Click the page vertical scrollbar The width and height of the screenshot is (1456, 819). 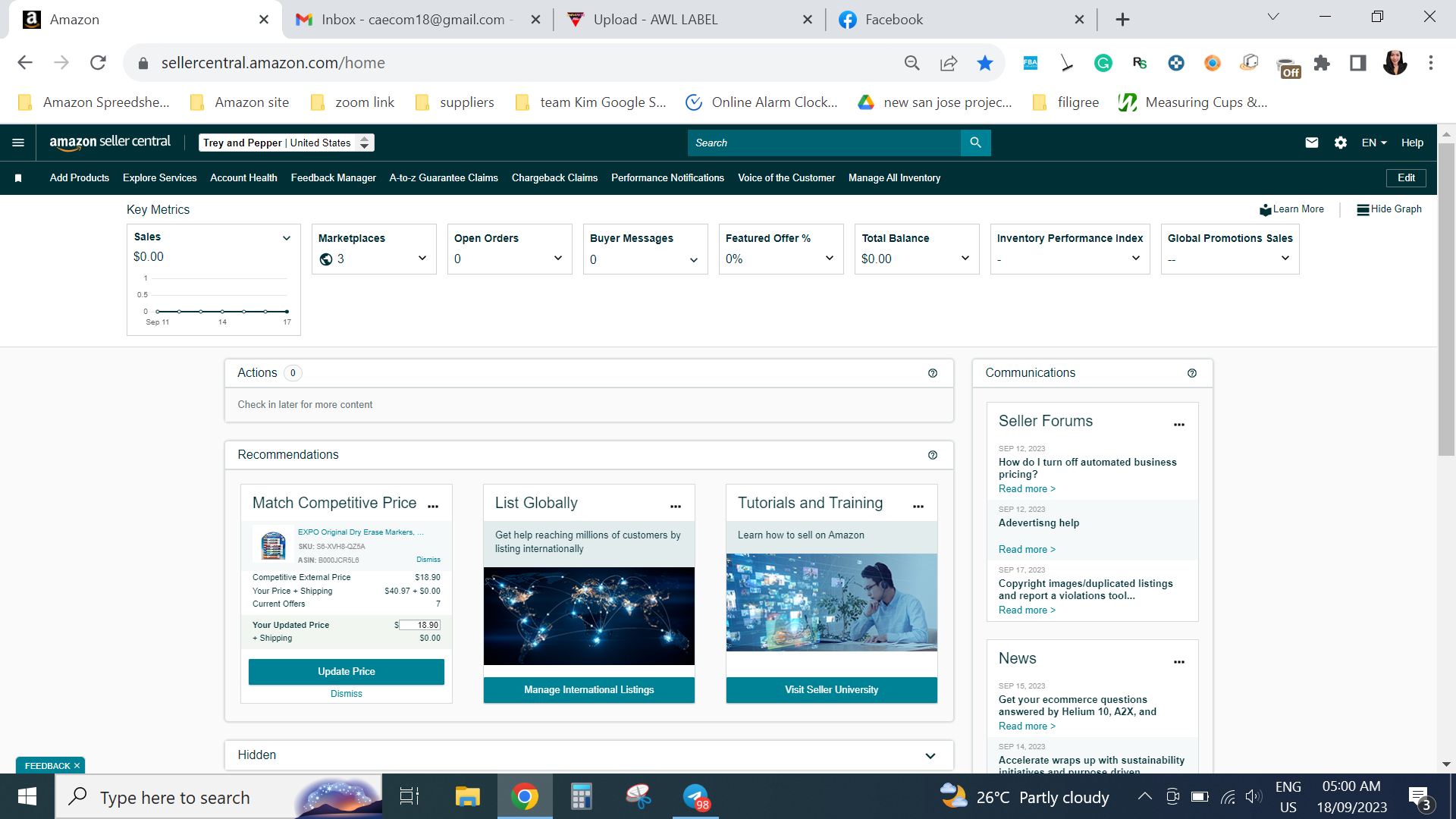click(x=1446, y=300)
